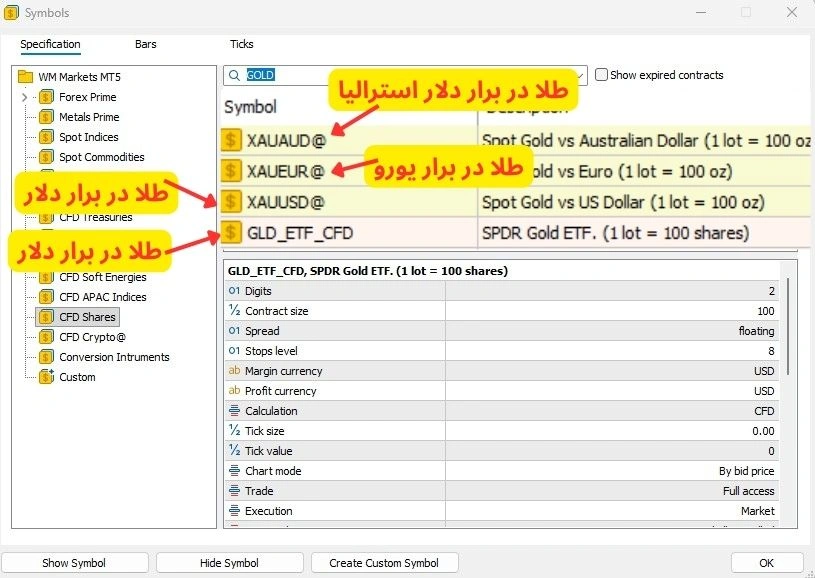Switch to the Ticks tab
The width and height of the screenshot is (815, 578).
pyautogui.click(x=242, y=44)
